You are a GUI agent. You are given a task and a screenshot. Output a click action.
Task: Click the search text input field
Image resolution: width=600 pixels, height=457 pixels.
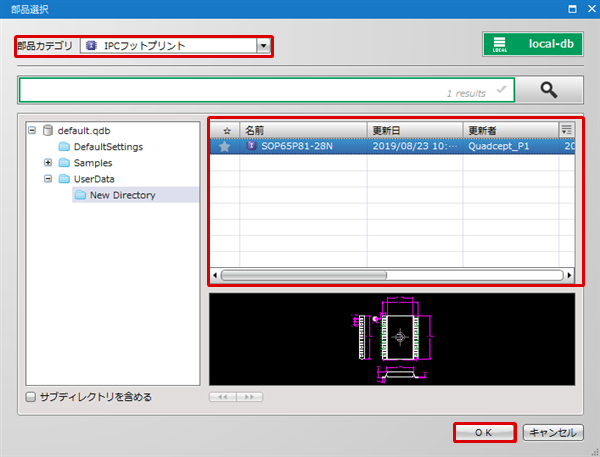[267, 90]
